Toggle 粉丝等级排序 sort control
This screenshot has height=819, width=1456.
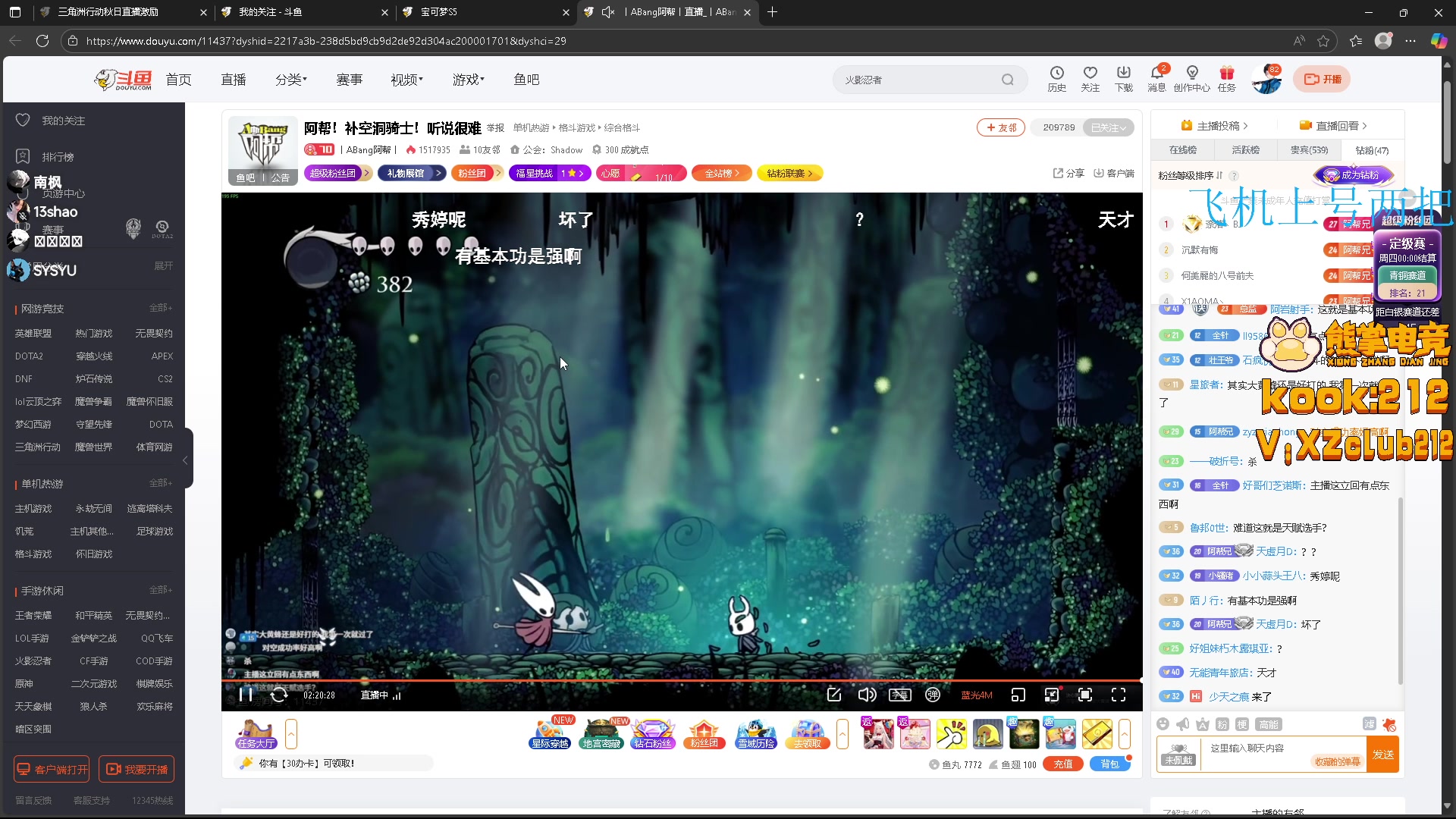(1191, 175)
